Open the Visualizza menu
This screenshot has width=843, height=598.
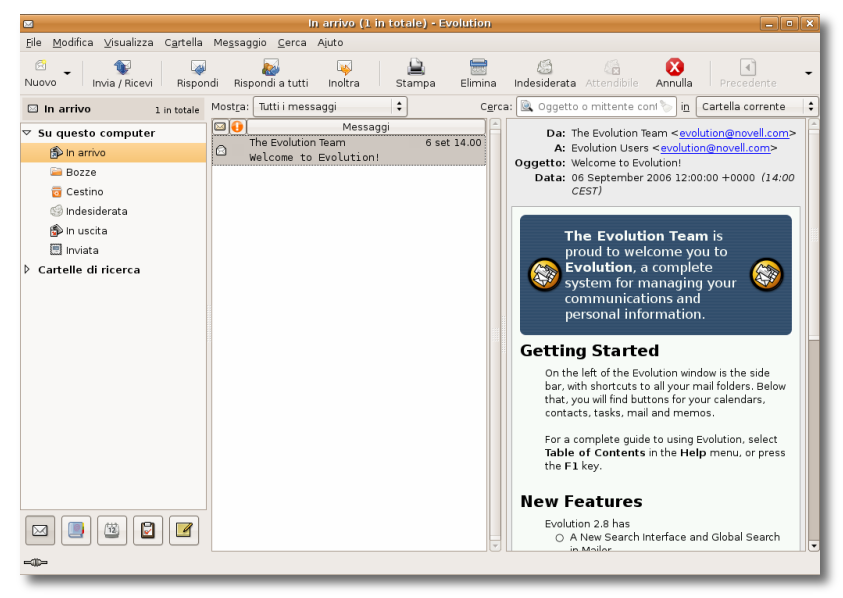coord(129,43)
